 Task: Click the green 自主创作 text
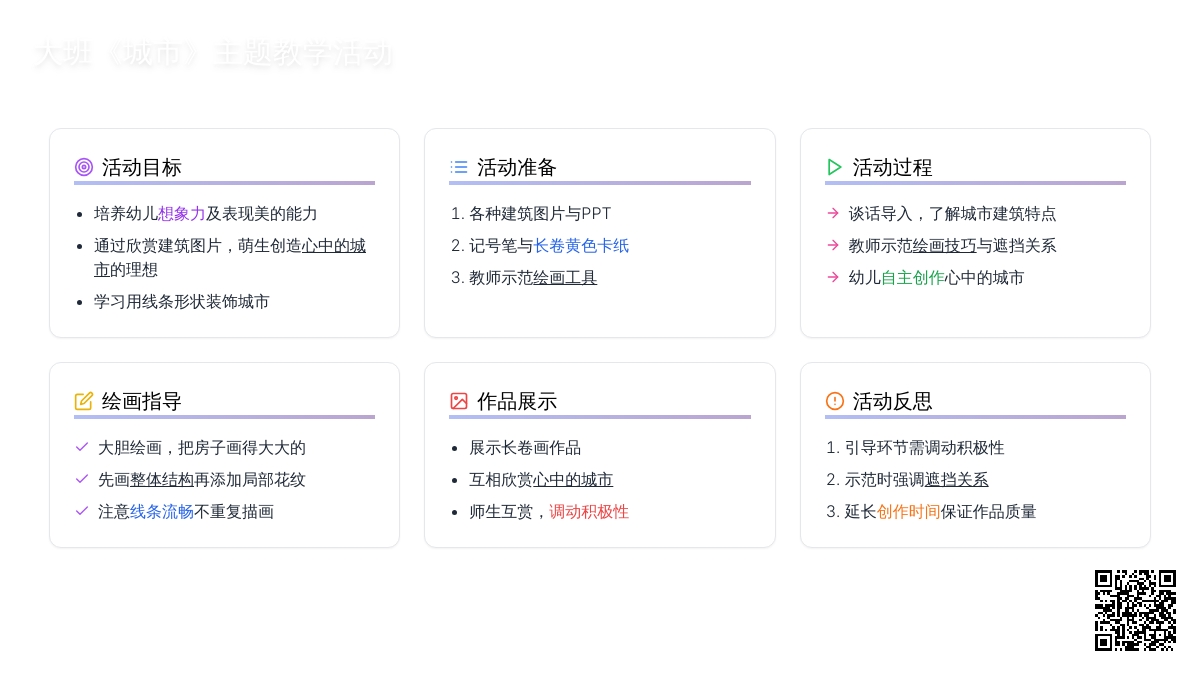(x=913, y=277)
